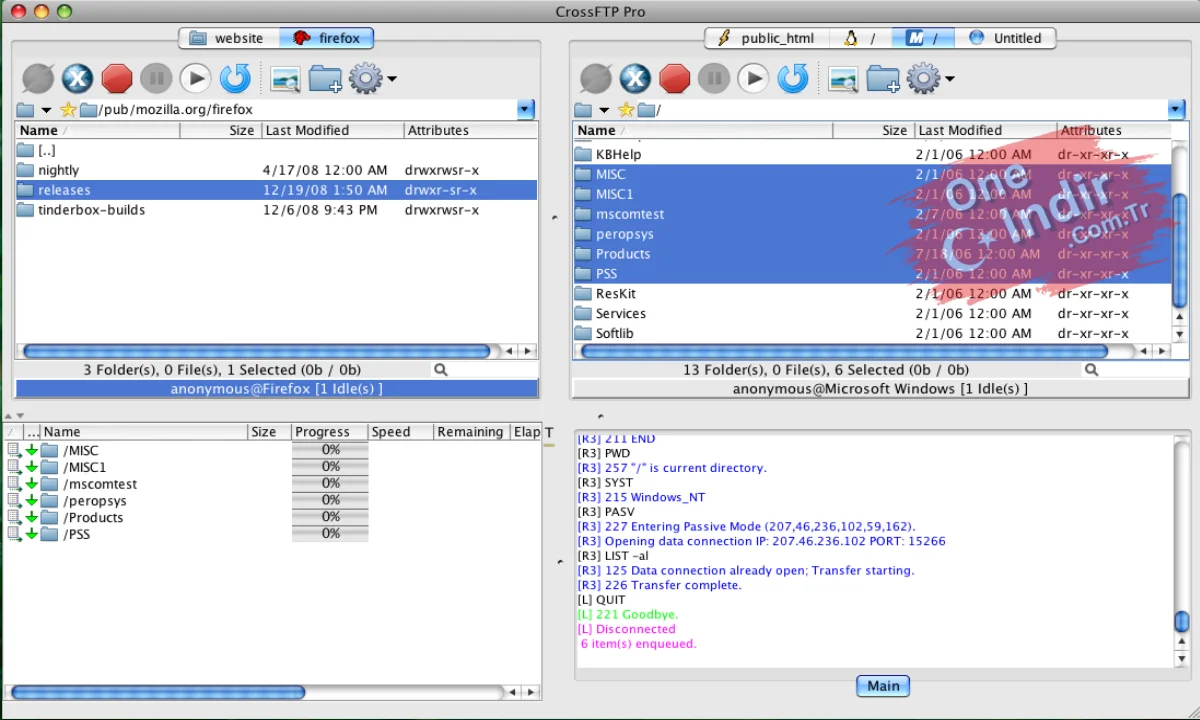Click the search magnifier under the Microsoft Windows file list

pos(1091,370)
